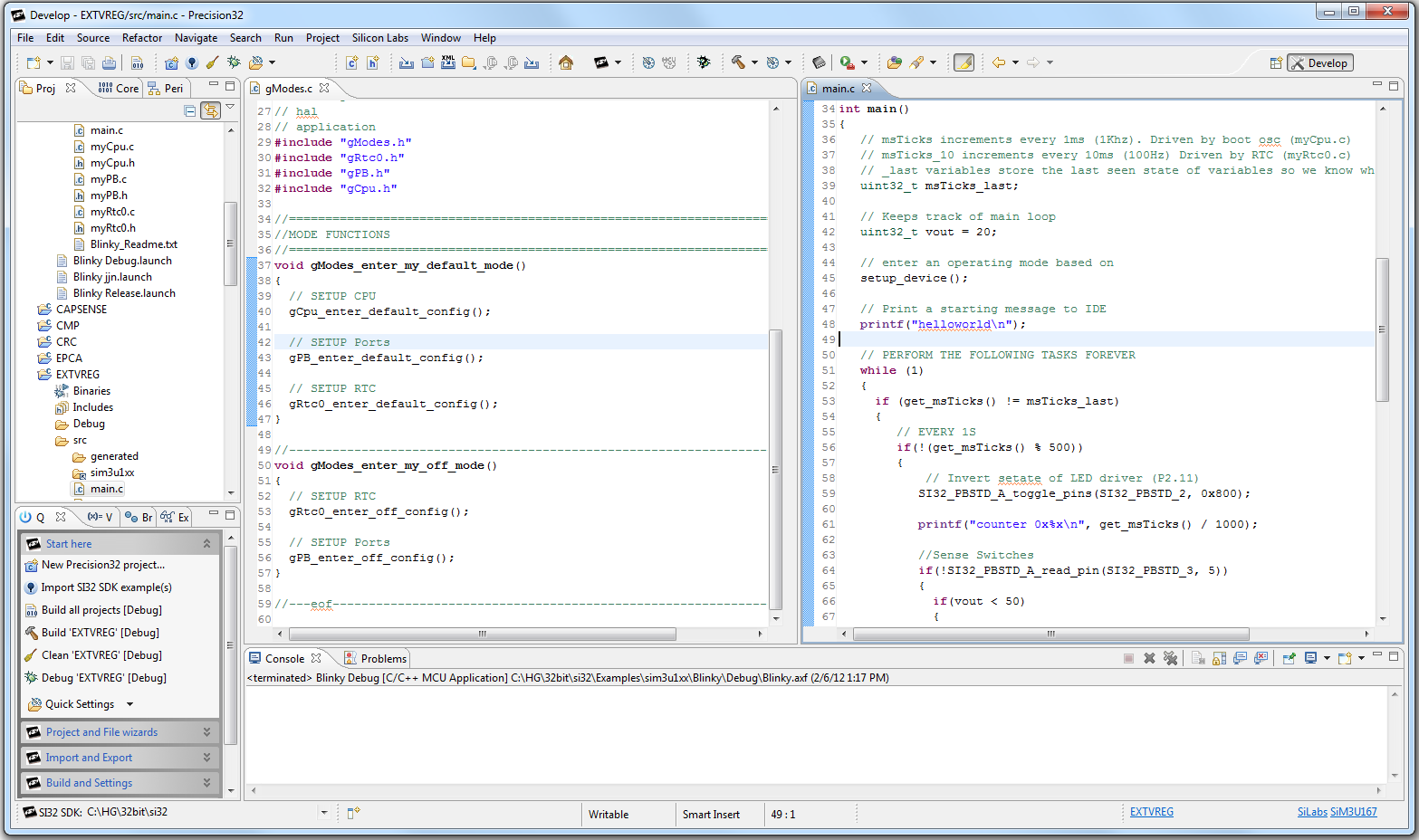This screenshot has height=840, width=1419.
Task: Click the EXTVREG link in status bar
Action: click(x=1151, y=812)
